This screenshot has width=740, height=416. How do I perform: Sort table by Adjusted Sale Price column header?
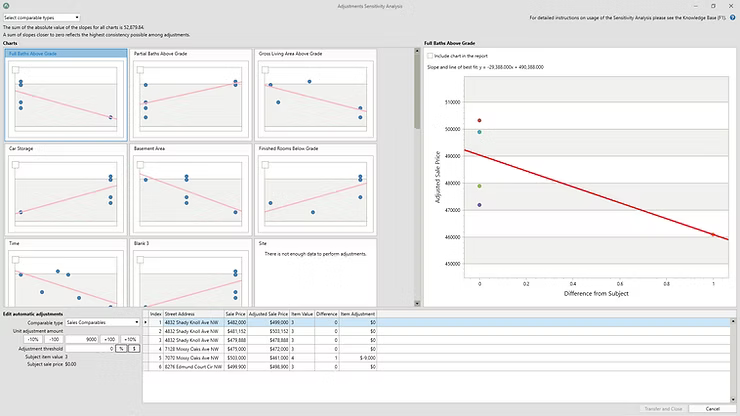pyautogui.click(x=269, y=313)
